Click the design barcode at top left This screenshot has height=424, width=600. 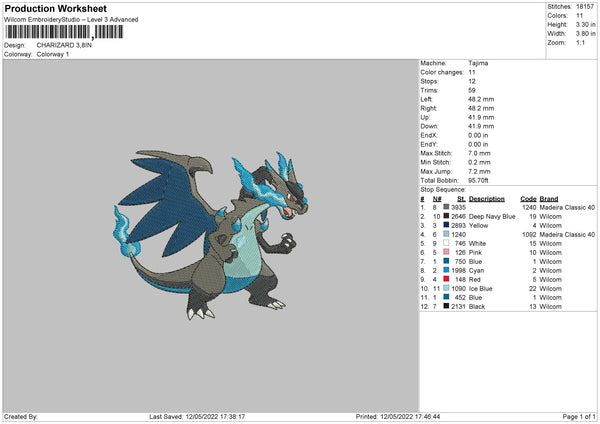pos(64,32)
